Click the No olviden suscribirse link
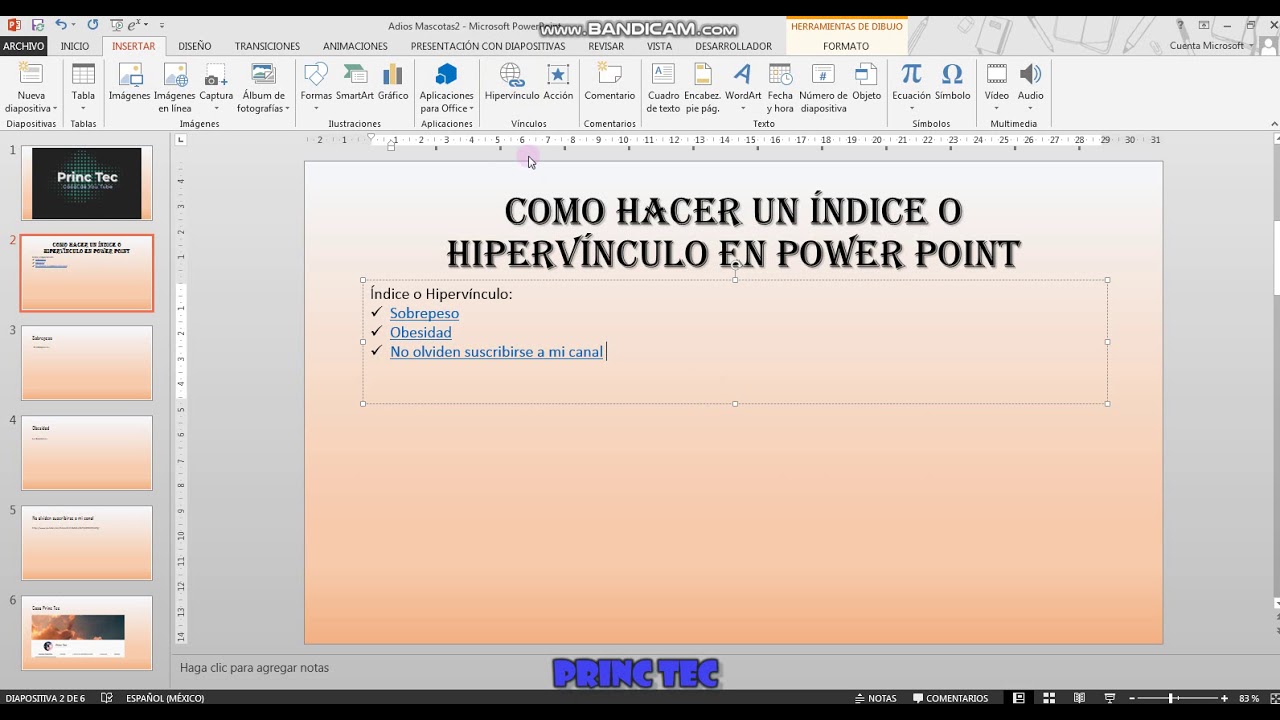 496,351
